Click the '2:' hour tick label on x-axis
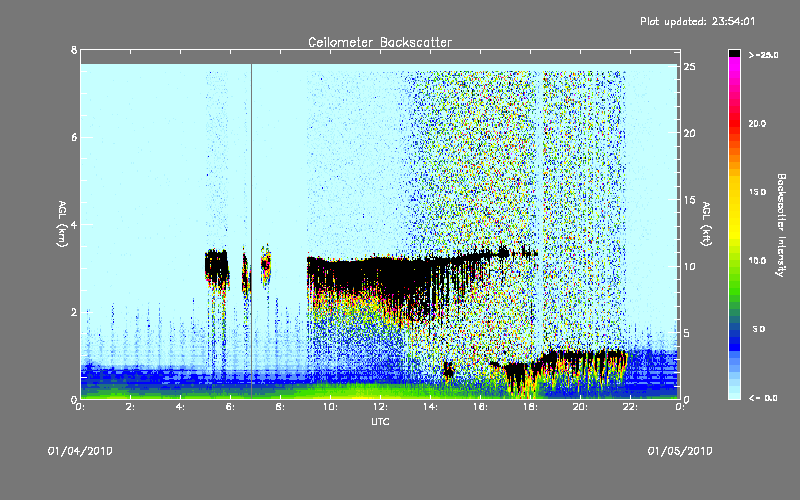800x500 pixels. tap(131, 407)
